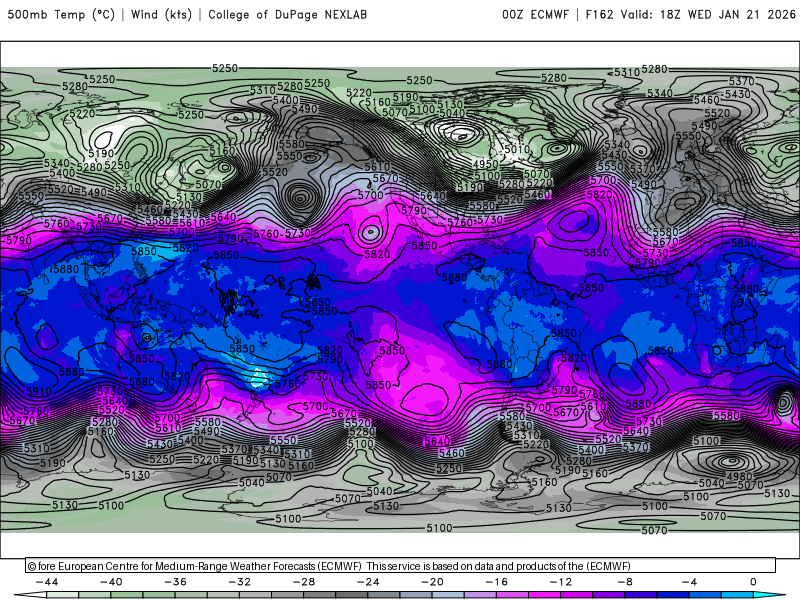Viewport: 800px width, 600px height.
Task: Click the '-24' colorbar scale label
Action: (368, 582)
